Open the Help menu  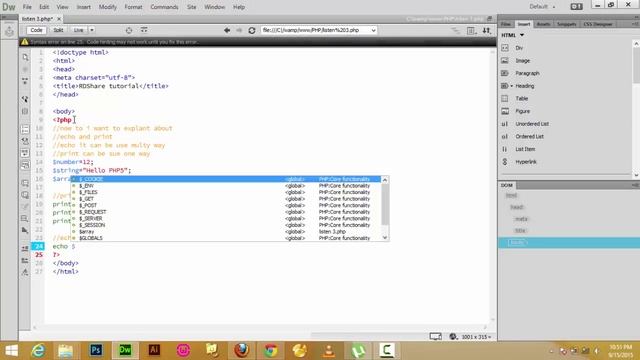(239, 7)
